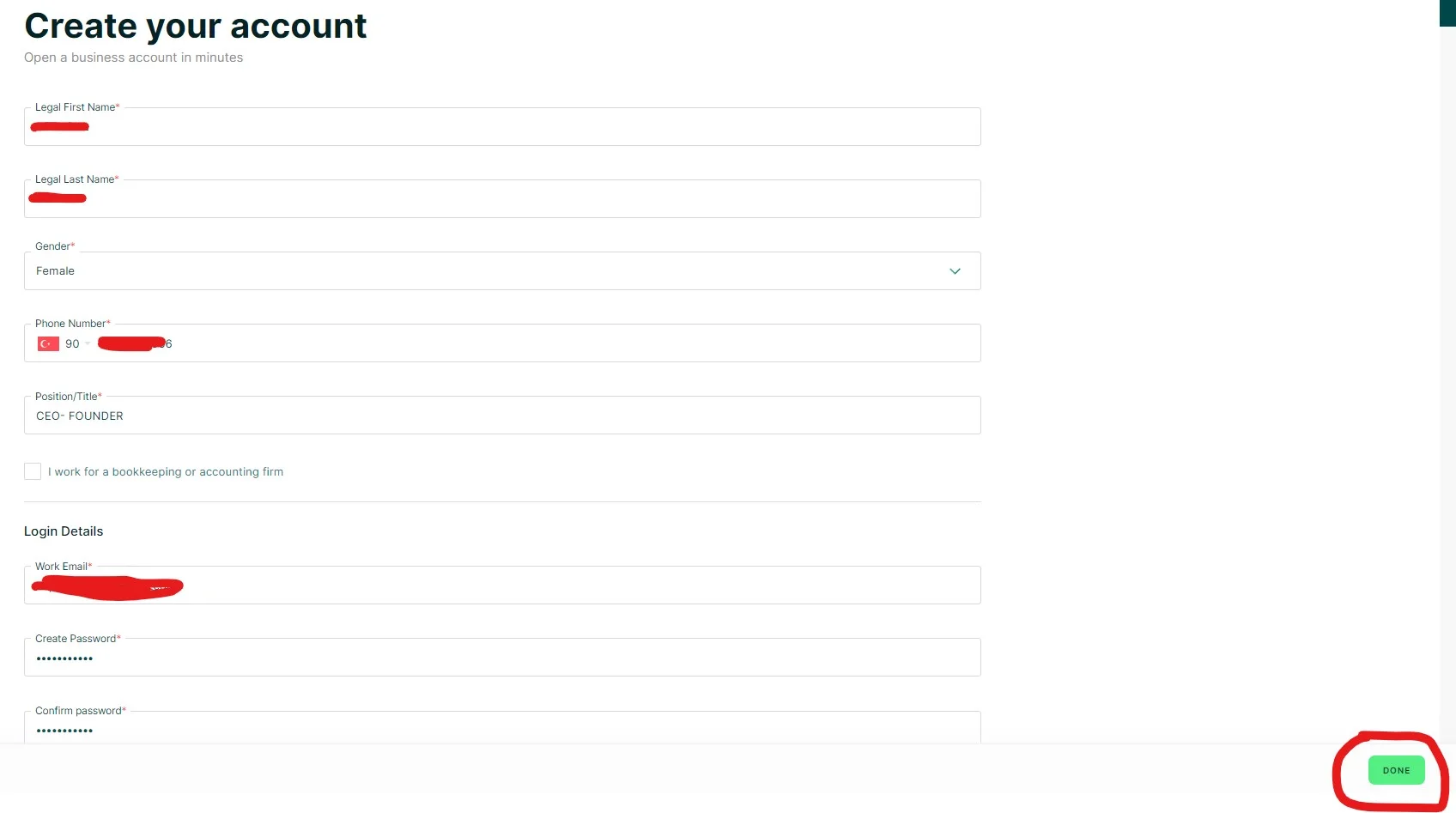Click the Login Details section heading
The width and height of the screenshot is (1456, 813).
pyautogui.click(x=64, y=531)
